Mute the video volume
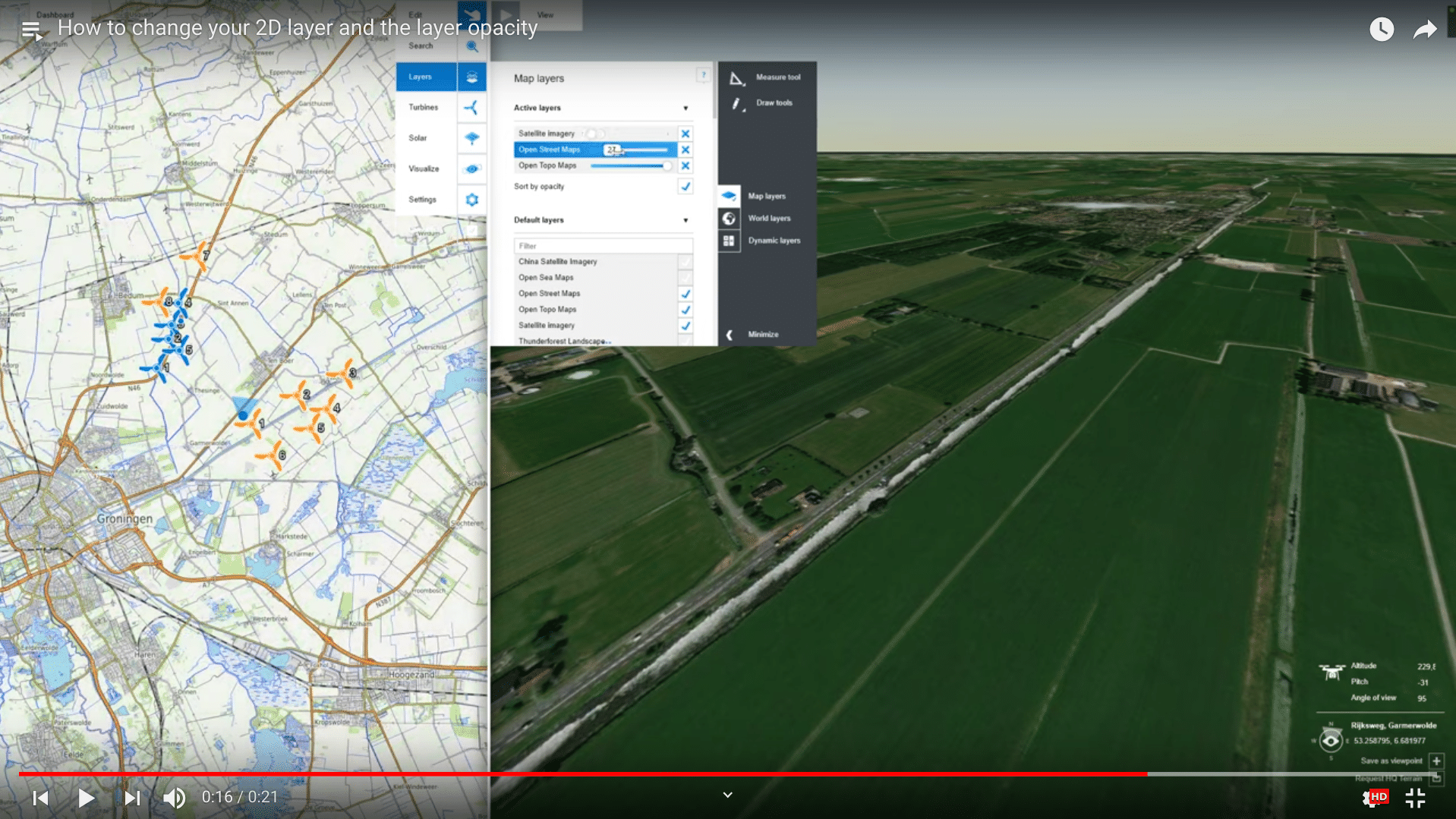Image resolution: width=1456 pixels, height=819 pixels. coord(174,798)
